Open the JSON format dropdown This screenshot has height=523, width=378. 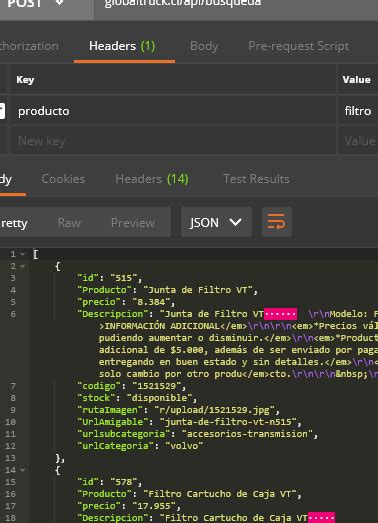[x=216, y=222]
